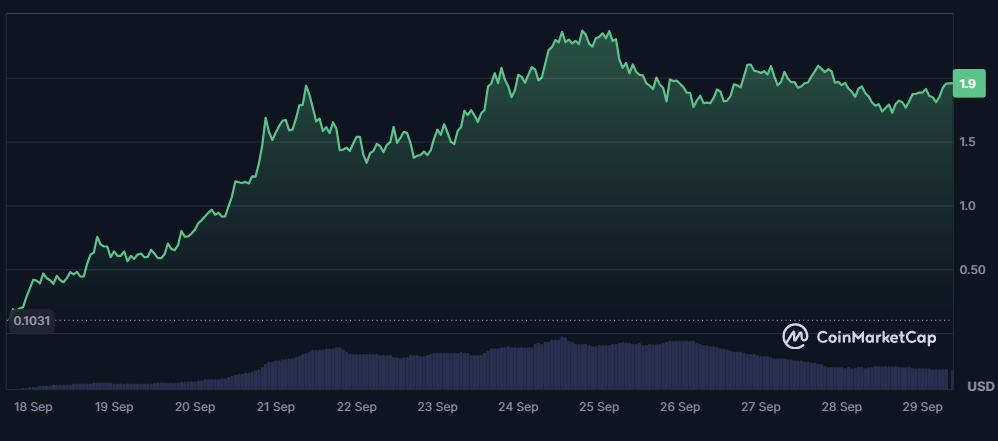This screenshot has height=441, width=998.
Task: Select the 20 Sep date label
Action: (195, 407)
